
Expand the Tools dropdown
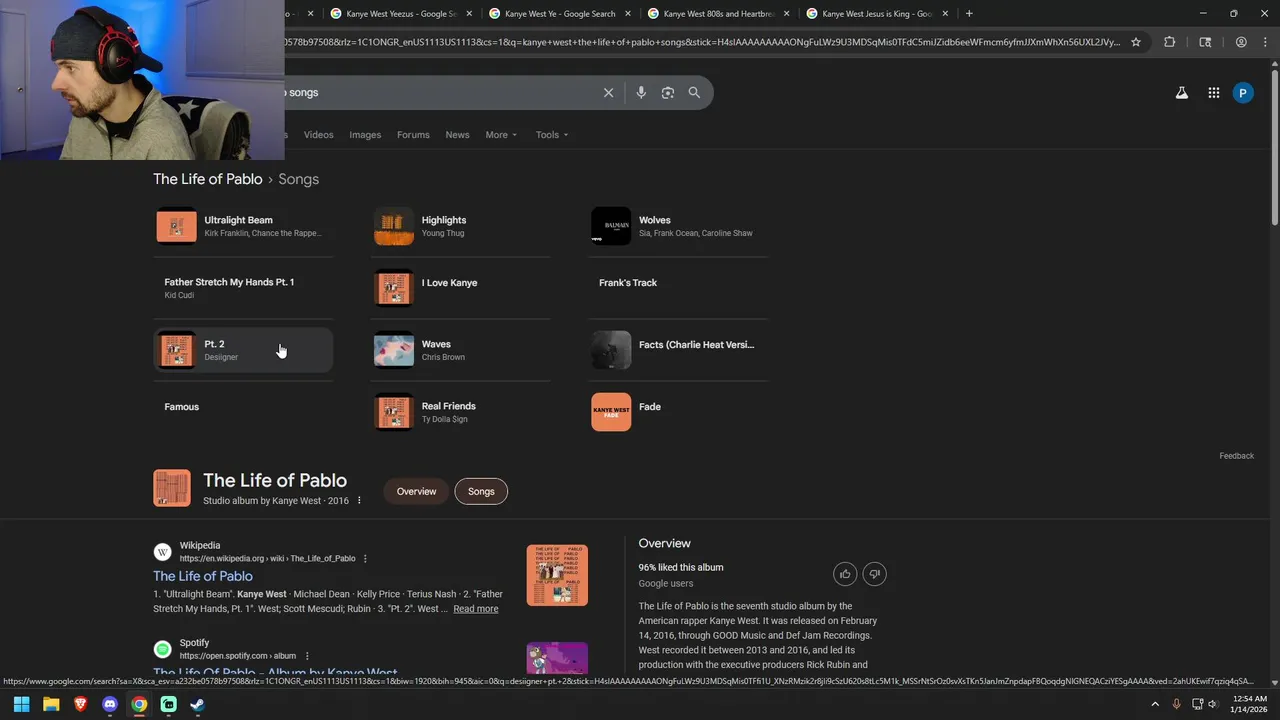[551, 135]
